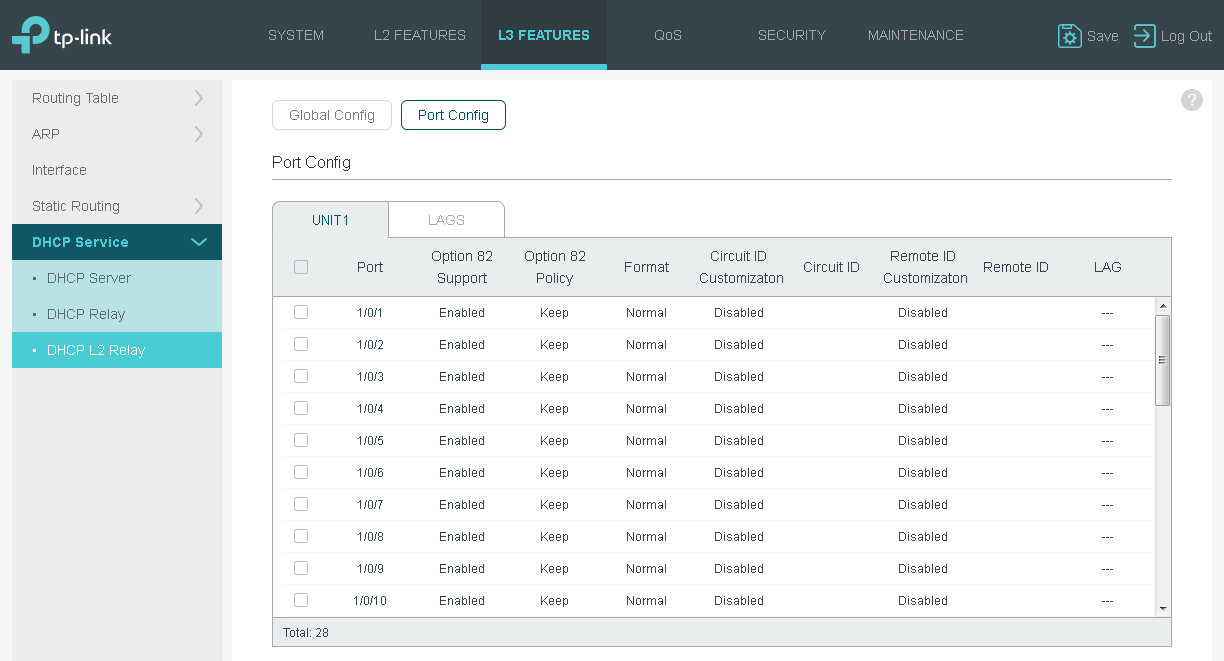Image resolution: width=1224 pixels, height=661 pixels.
Task: Check the box for port 1/0/5
Action: pyautogui.click(x=301, y=440)
